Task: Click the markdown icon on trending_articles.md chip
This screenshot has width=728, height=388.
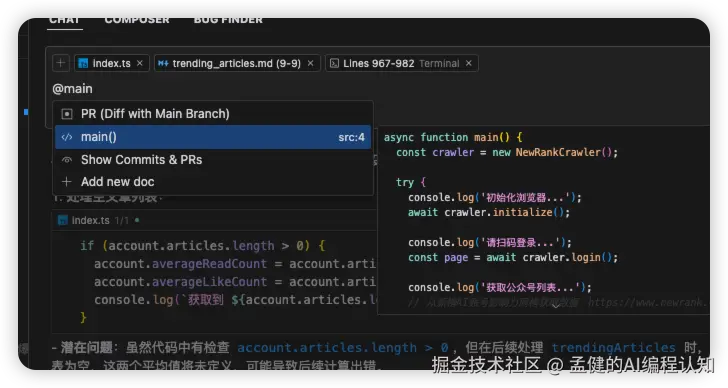Action: (162, 63)
